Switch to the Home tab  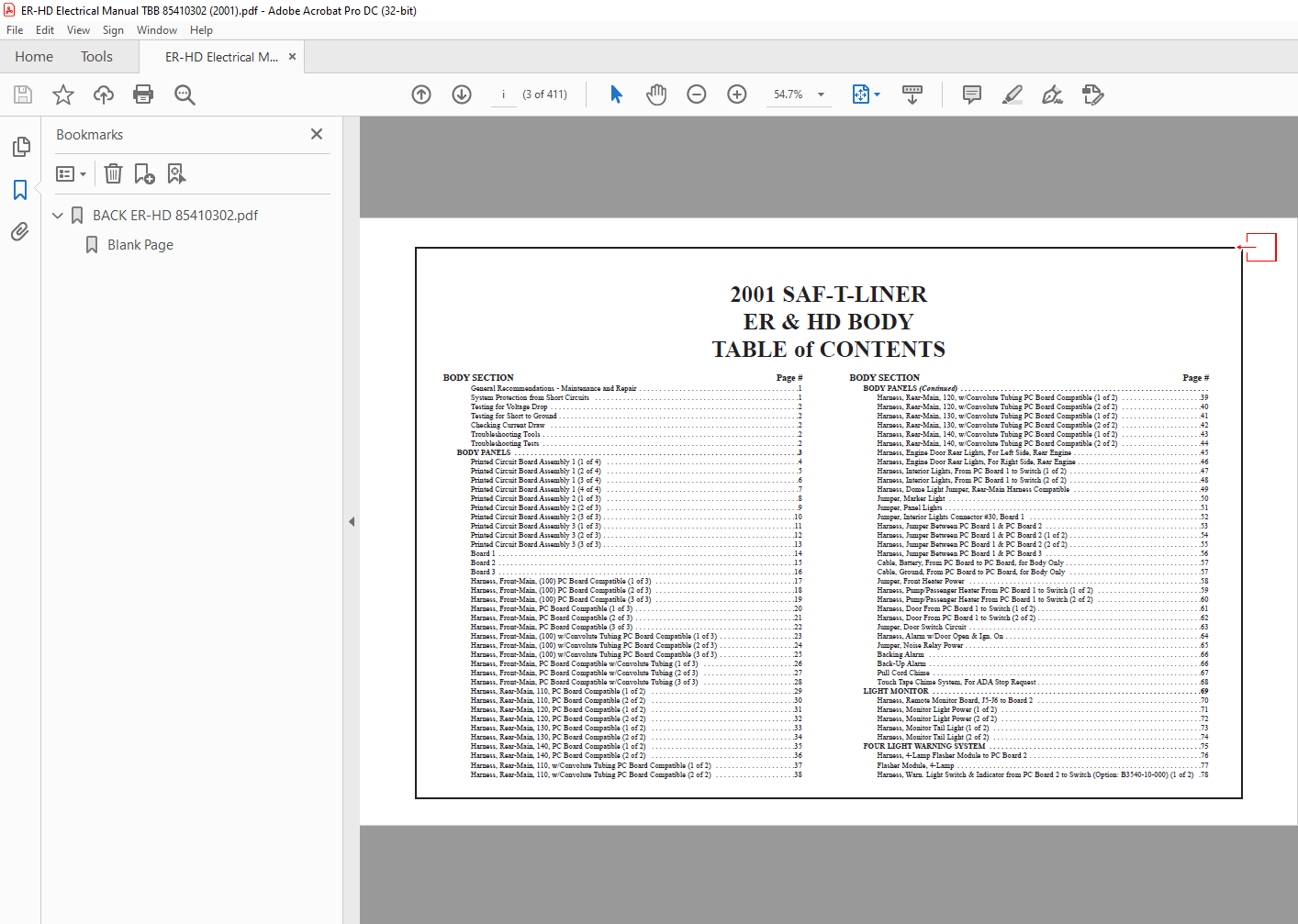pos(34,57)
